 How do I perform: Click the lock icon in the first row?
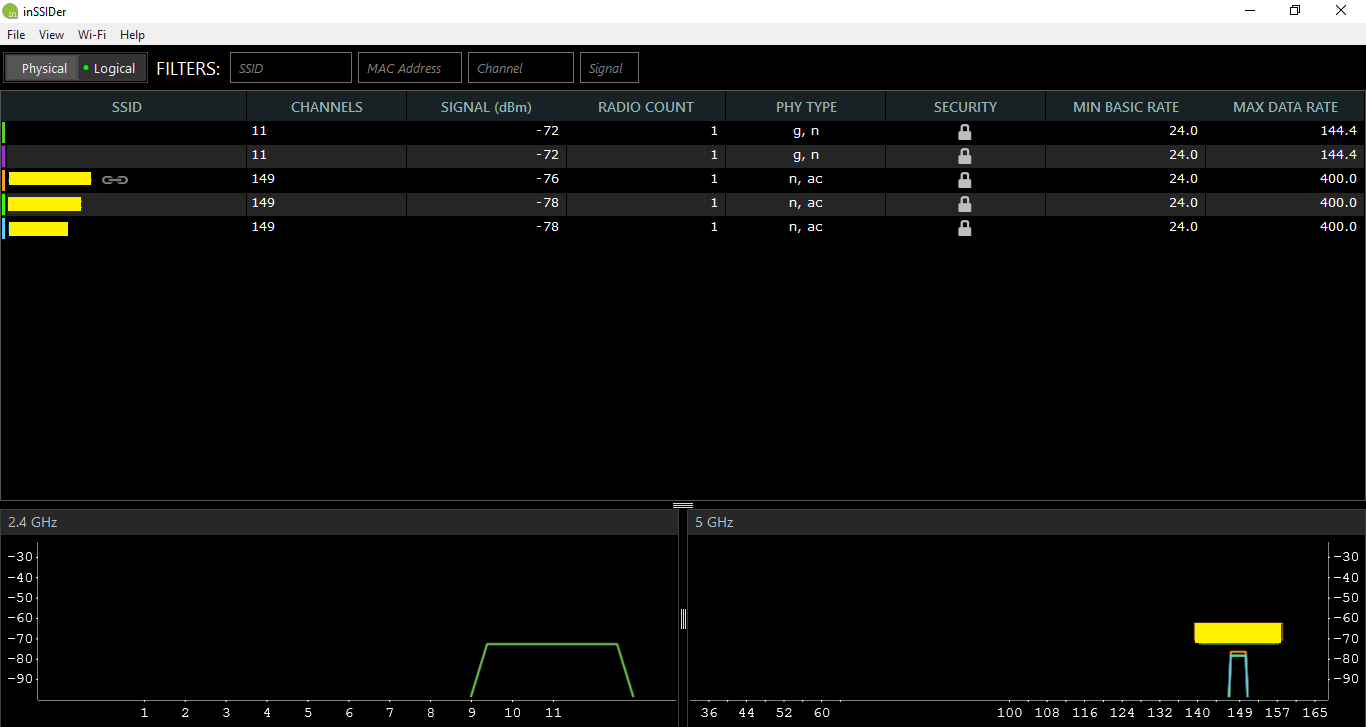(x=964, y=132)
